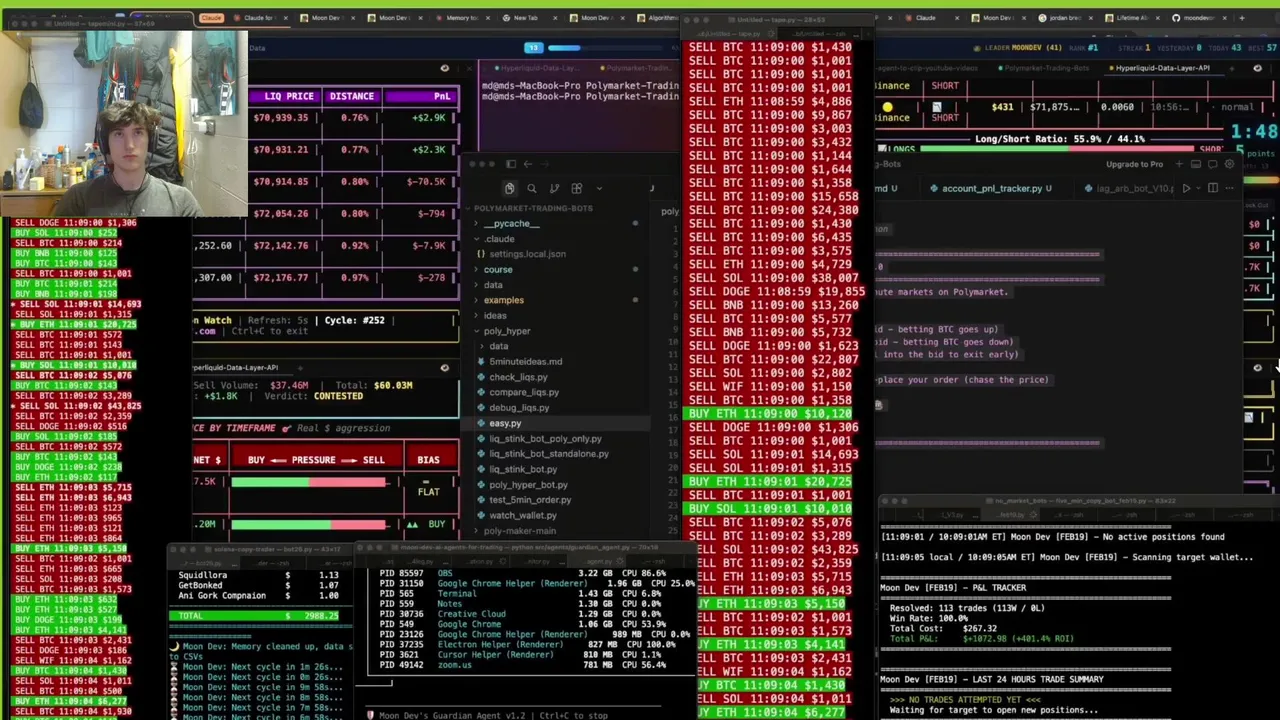
Task: Switch to the moondev GitHub browser tab
Action: [x=1198, y=17]
